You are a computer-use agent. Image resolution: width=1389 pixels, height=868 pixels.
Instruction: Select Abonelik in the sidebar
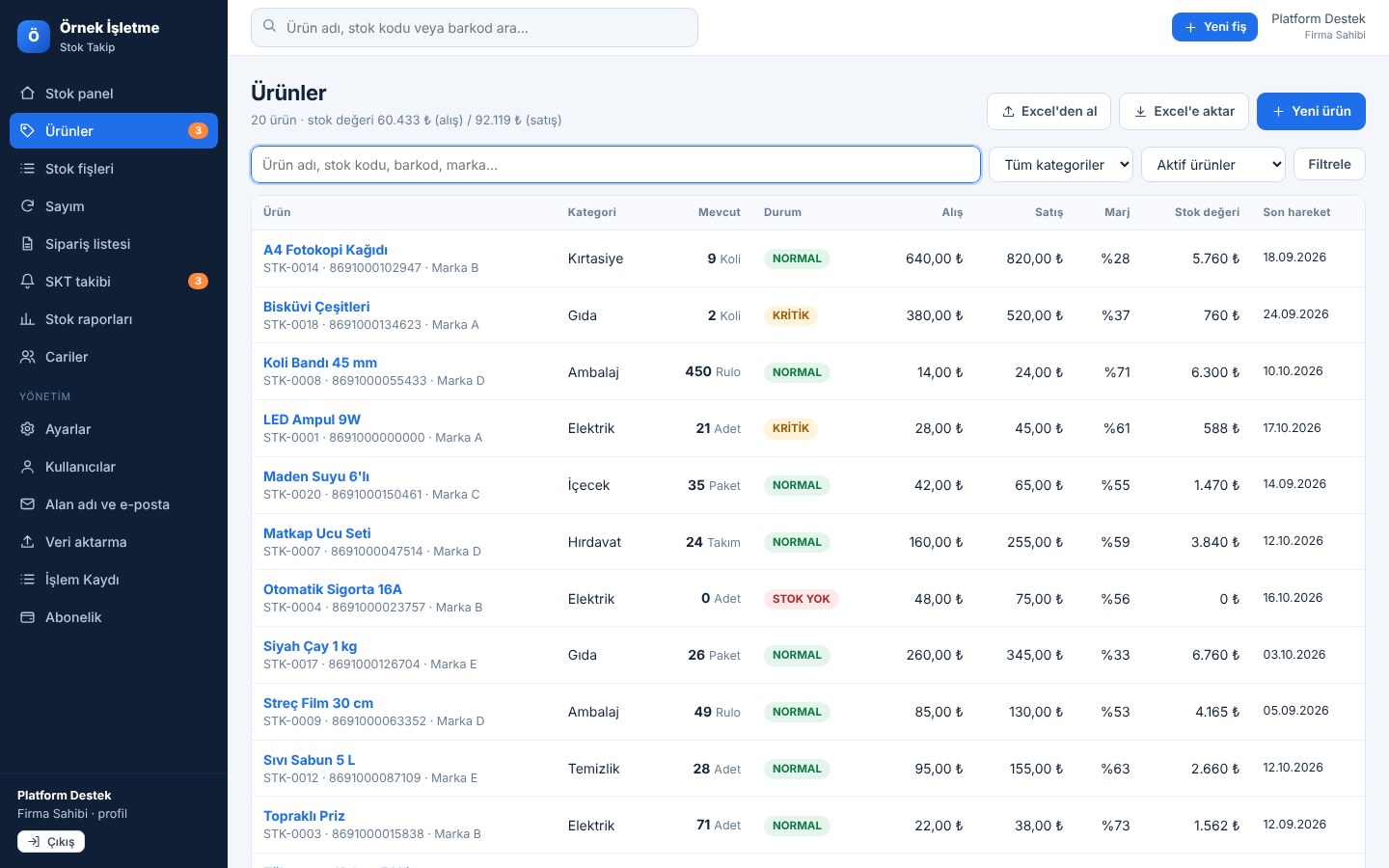click(114, 617)
